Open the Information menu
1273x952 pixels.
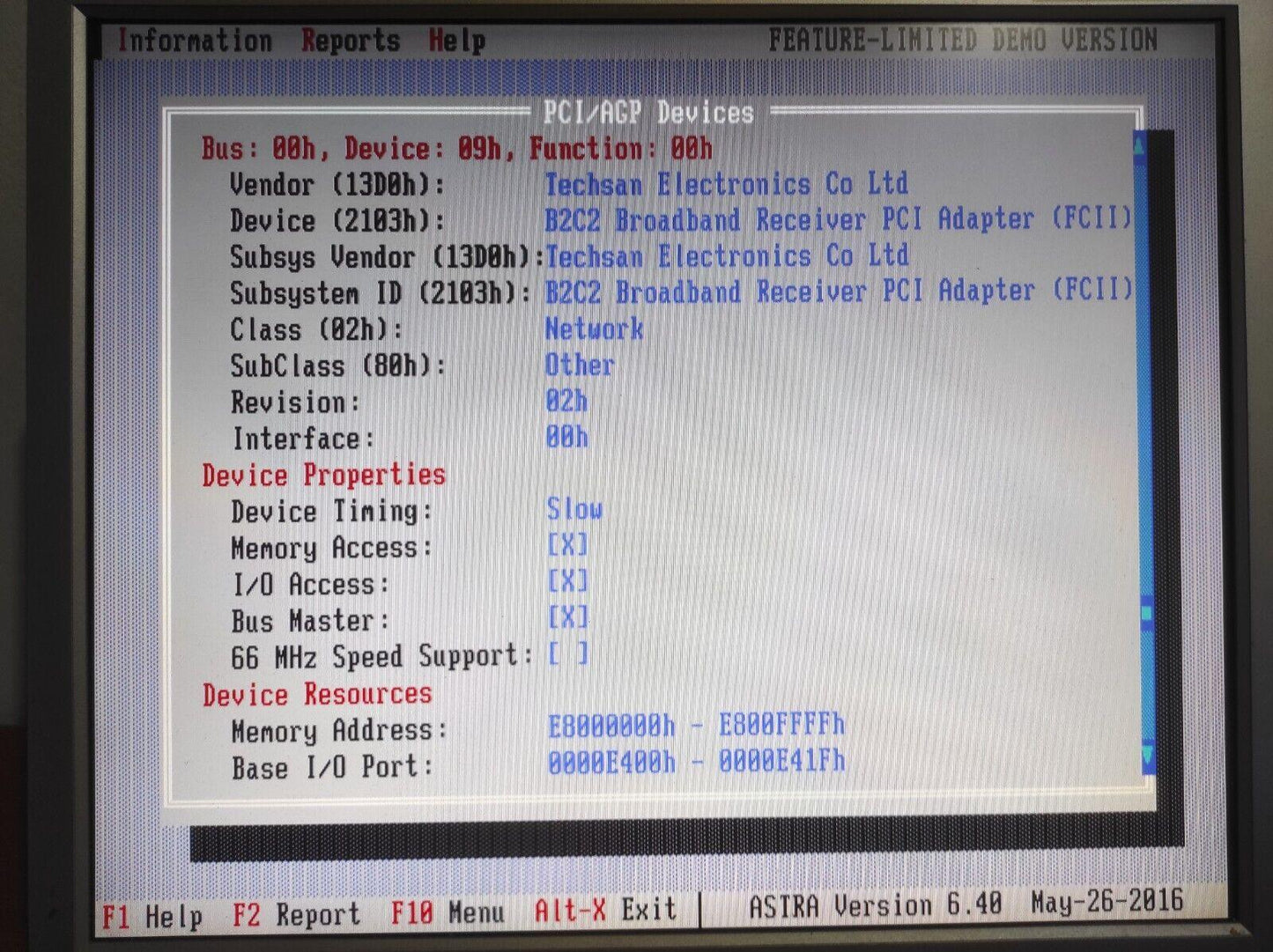click(194, 41)
